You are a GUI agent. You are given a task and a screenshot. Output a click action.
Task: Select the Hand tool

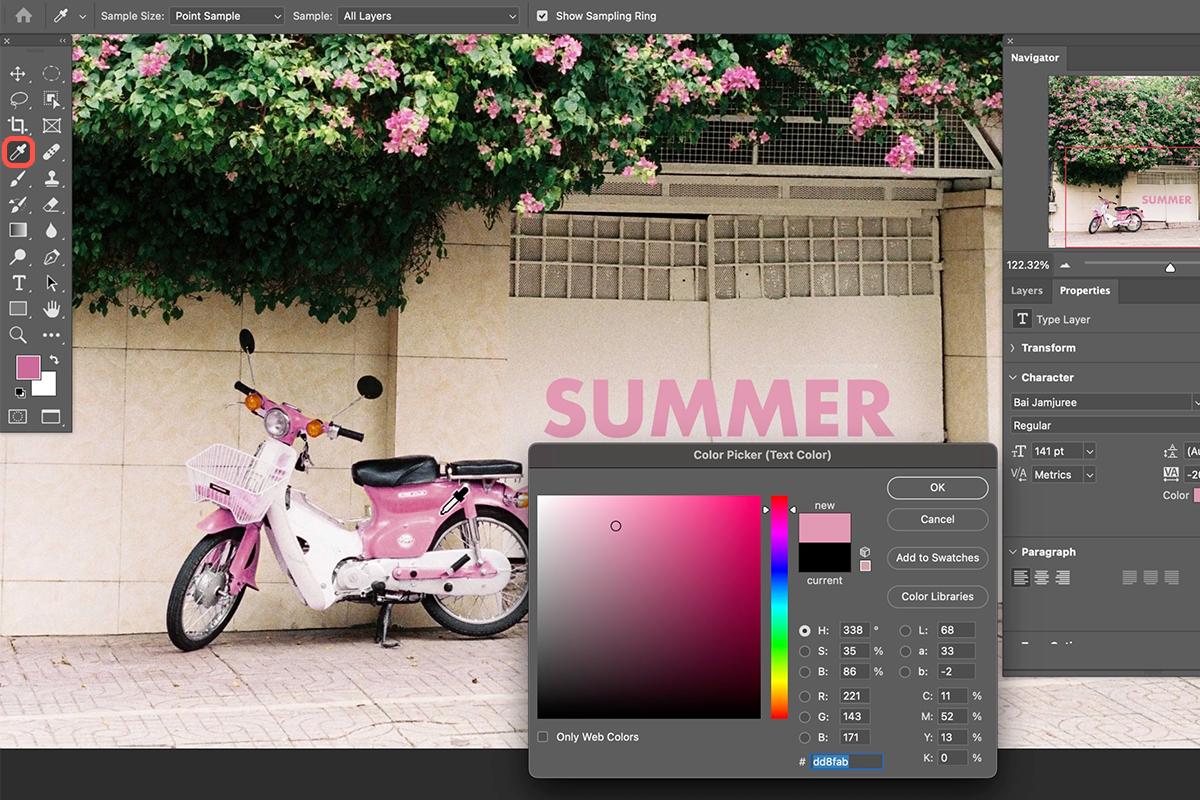(x=51, y=309)
